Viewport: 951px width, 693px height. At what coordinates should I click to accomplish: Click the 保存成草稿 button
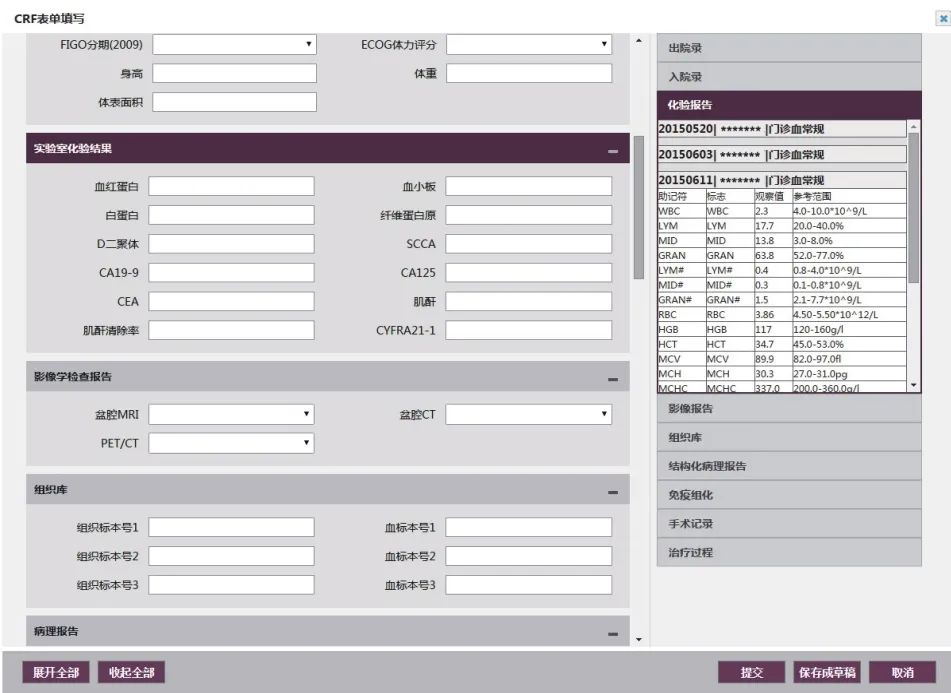825,673
